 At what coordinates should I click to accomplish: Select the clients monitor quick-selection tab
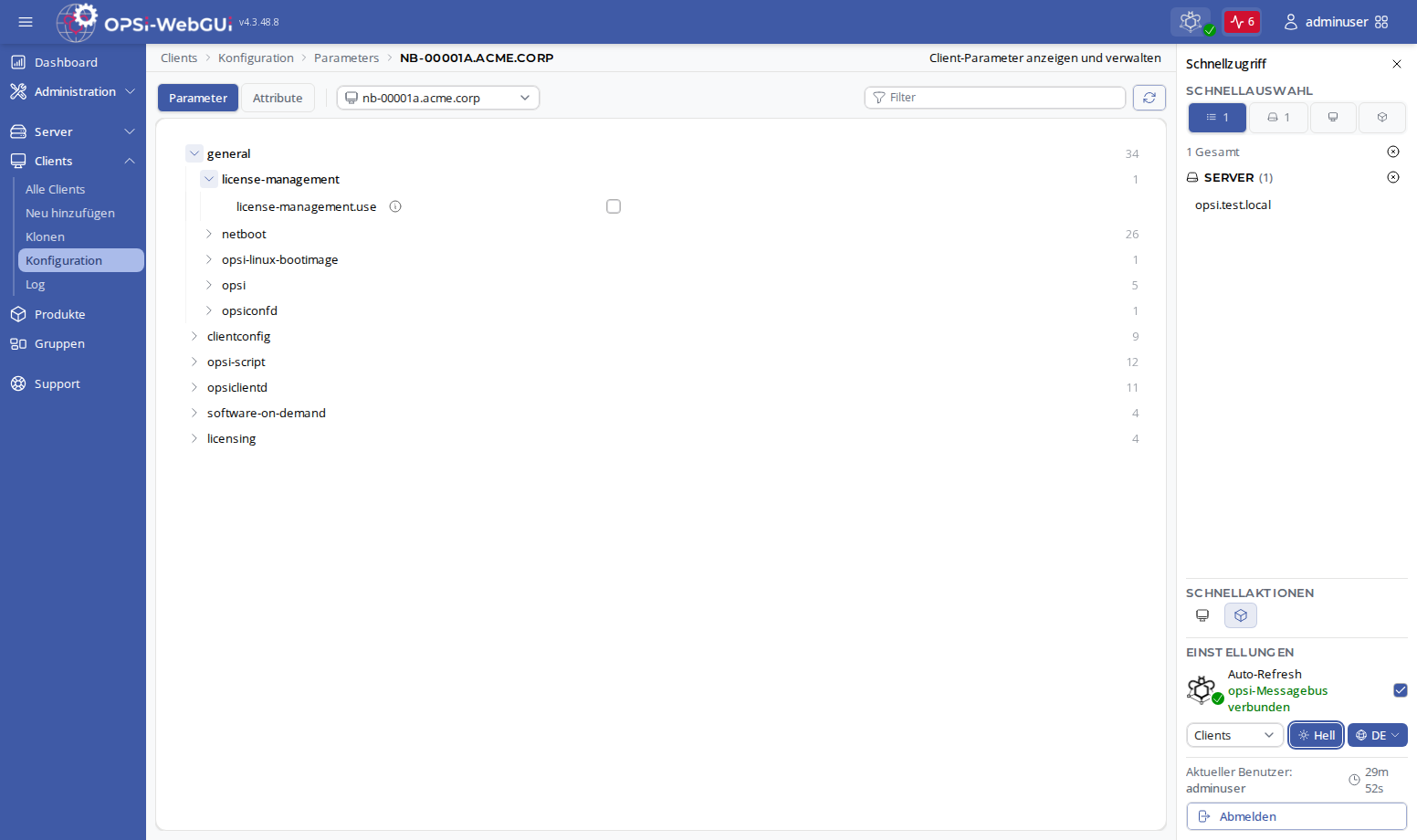point(1333,117)
